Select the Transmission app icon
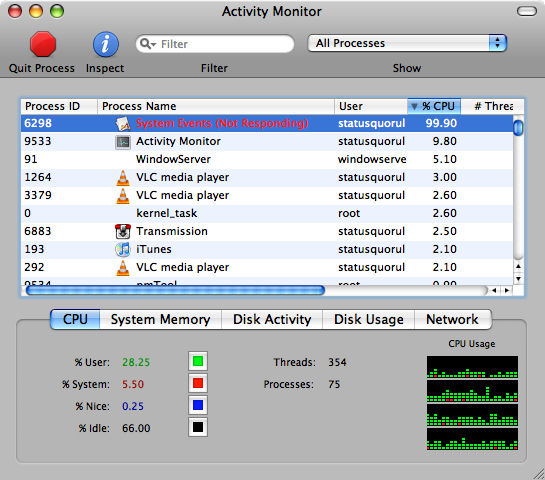 tap(123, 231)
